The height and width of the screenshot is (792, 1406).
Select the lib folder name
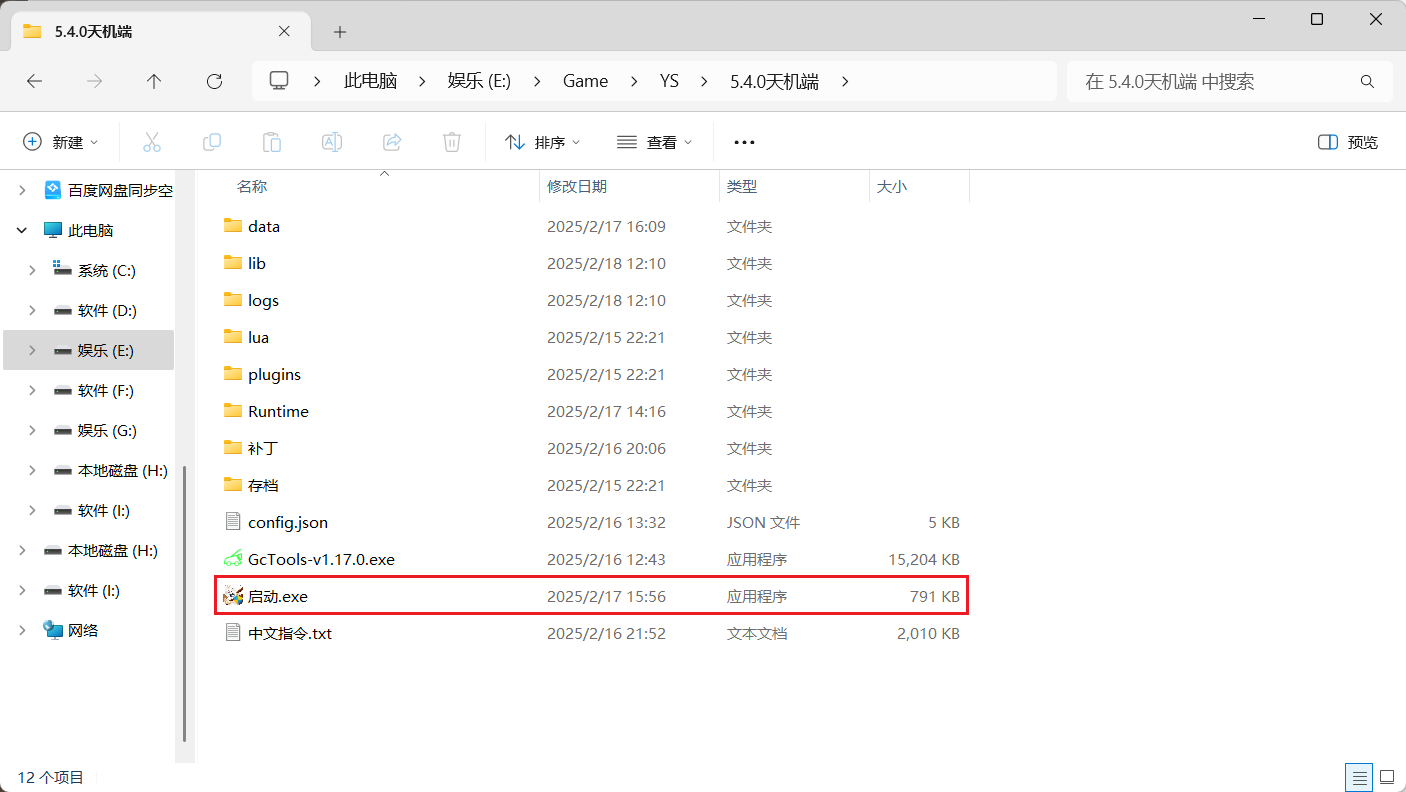pyautogui.click(x=257, y=263)
